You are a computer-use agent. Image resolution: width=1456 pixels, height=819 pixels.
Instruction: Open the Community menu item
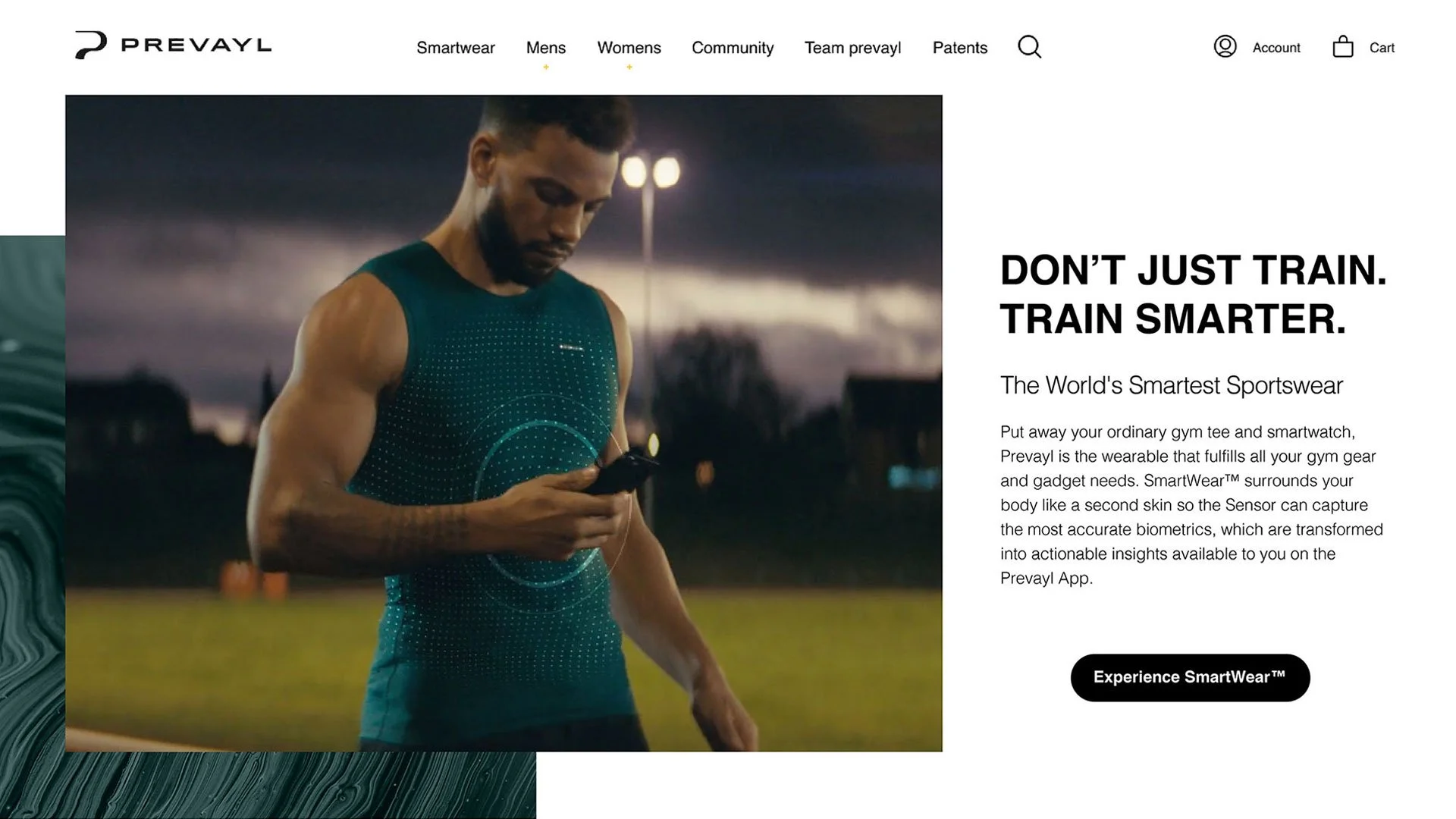pyautogui.click(x=733, y=48)
